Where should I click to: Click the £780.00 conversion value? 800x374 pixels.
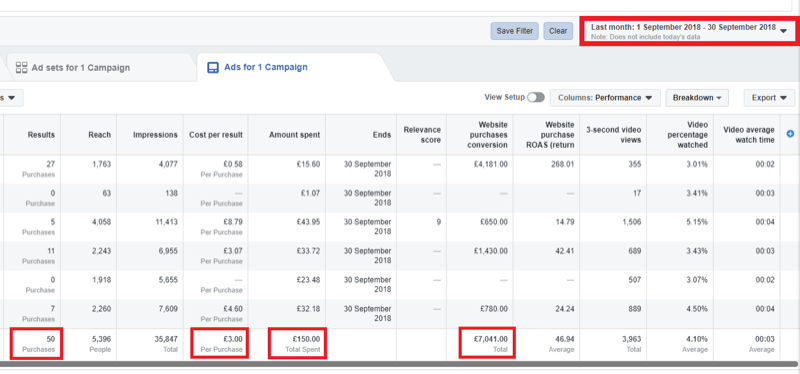coord(493,309)
